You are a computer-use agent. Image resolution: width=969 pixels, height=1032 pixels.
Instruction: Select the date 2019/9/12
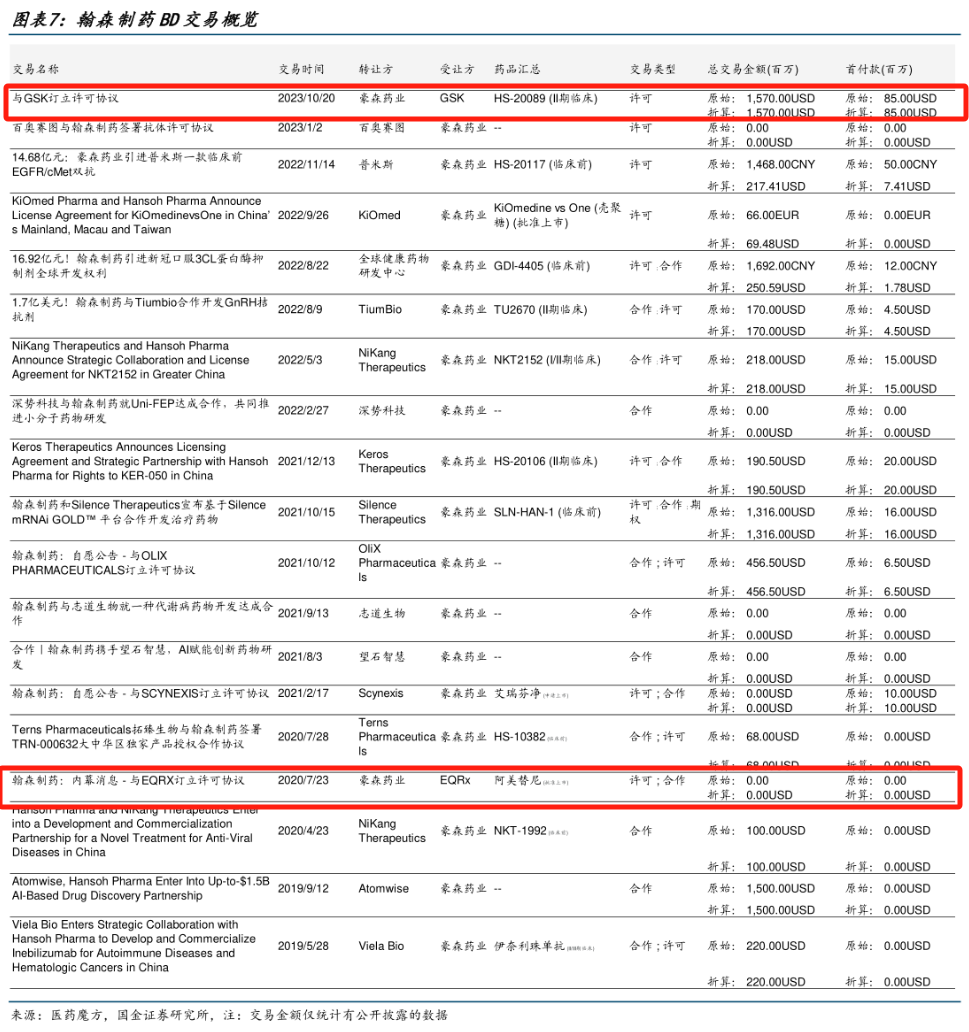click(303, 889)
